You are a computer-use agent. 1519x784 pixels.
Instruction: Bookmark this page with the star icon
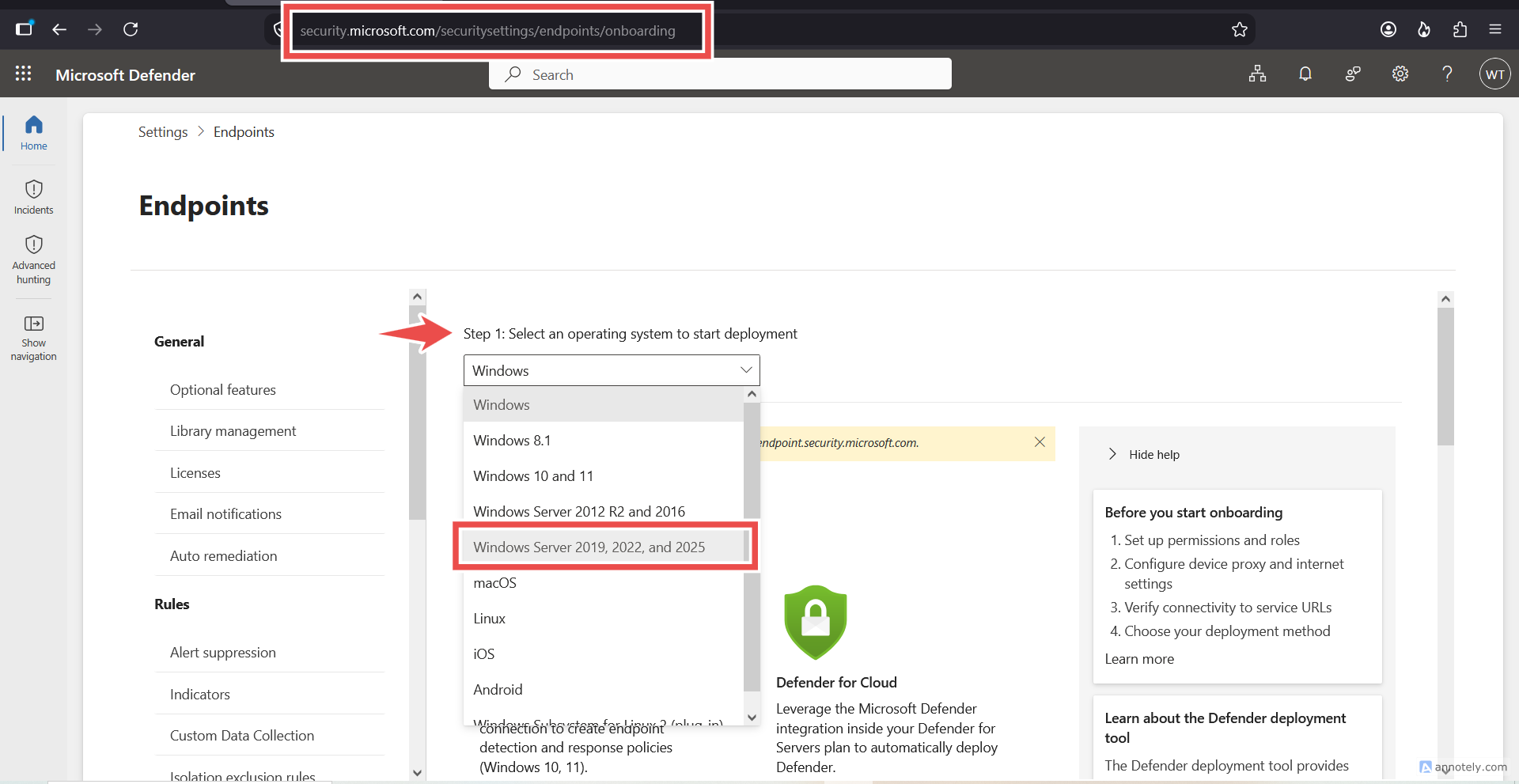point(1239,29)
